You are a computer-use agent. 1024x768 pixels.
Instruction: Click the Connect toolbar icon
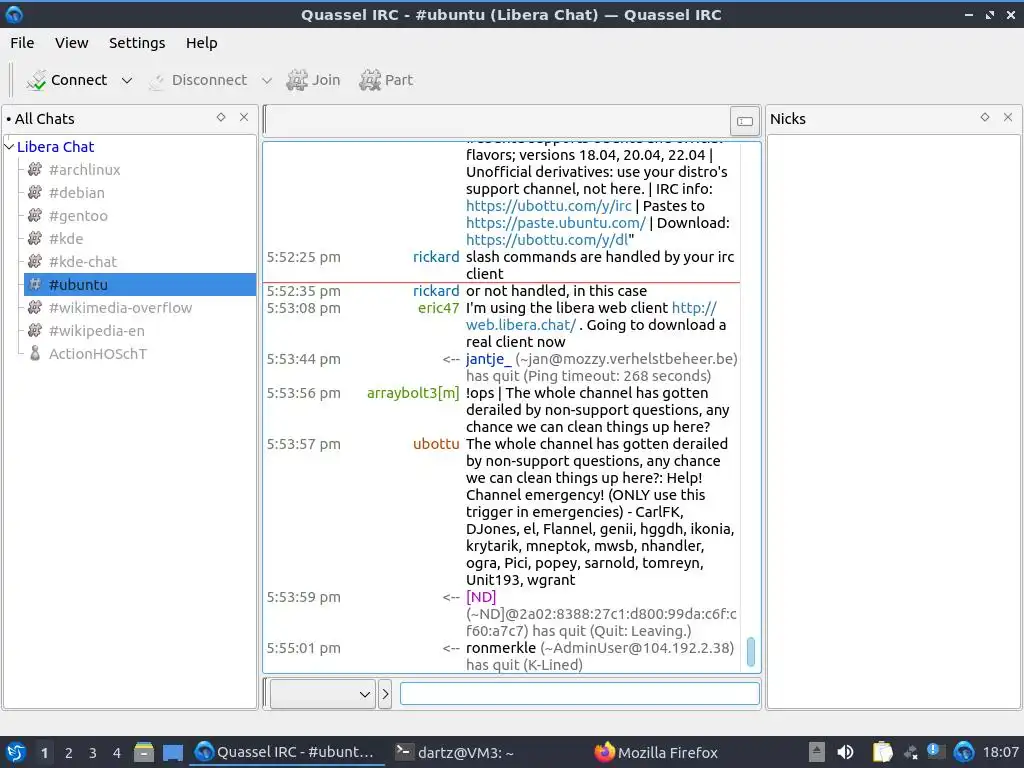[37, 80]
